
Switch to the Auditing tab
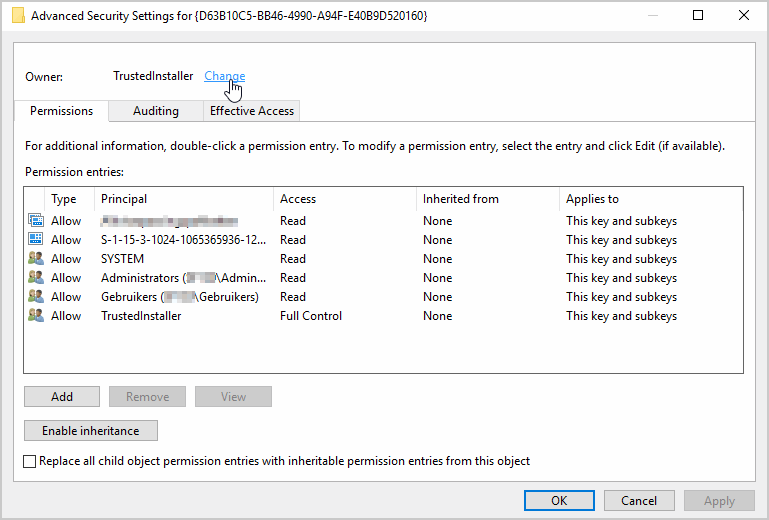tap(155, 111)
